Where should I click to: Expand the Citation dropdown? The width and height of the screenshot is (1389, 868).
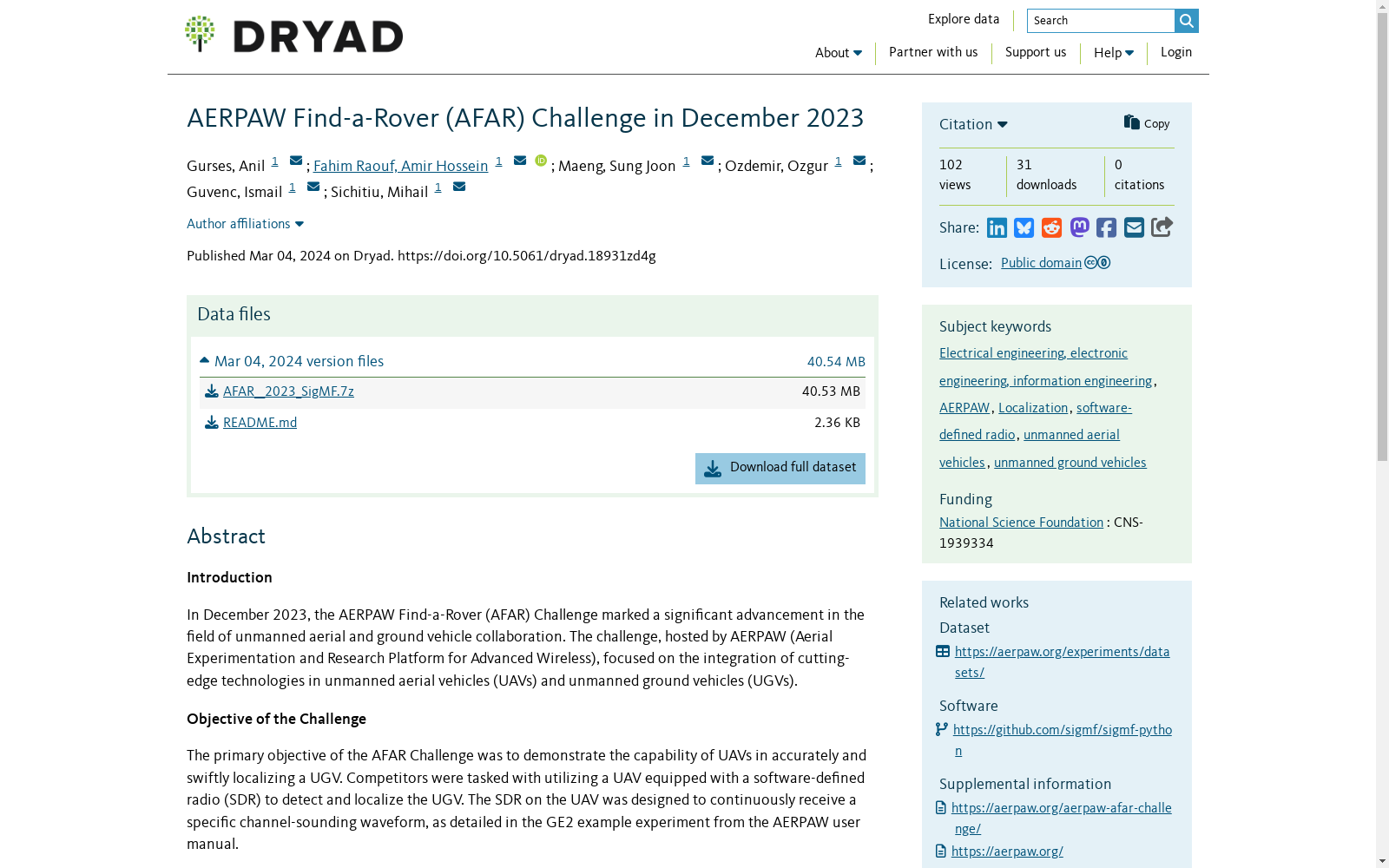pyautogui.click(x=973, y=125)
